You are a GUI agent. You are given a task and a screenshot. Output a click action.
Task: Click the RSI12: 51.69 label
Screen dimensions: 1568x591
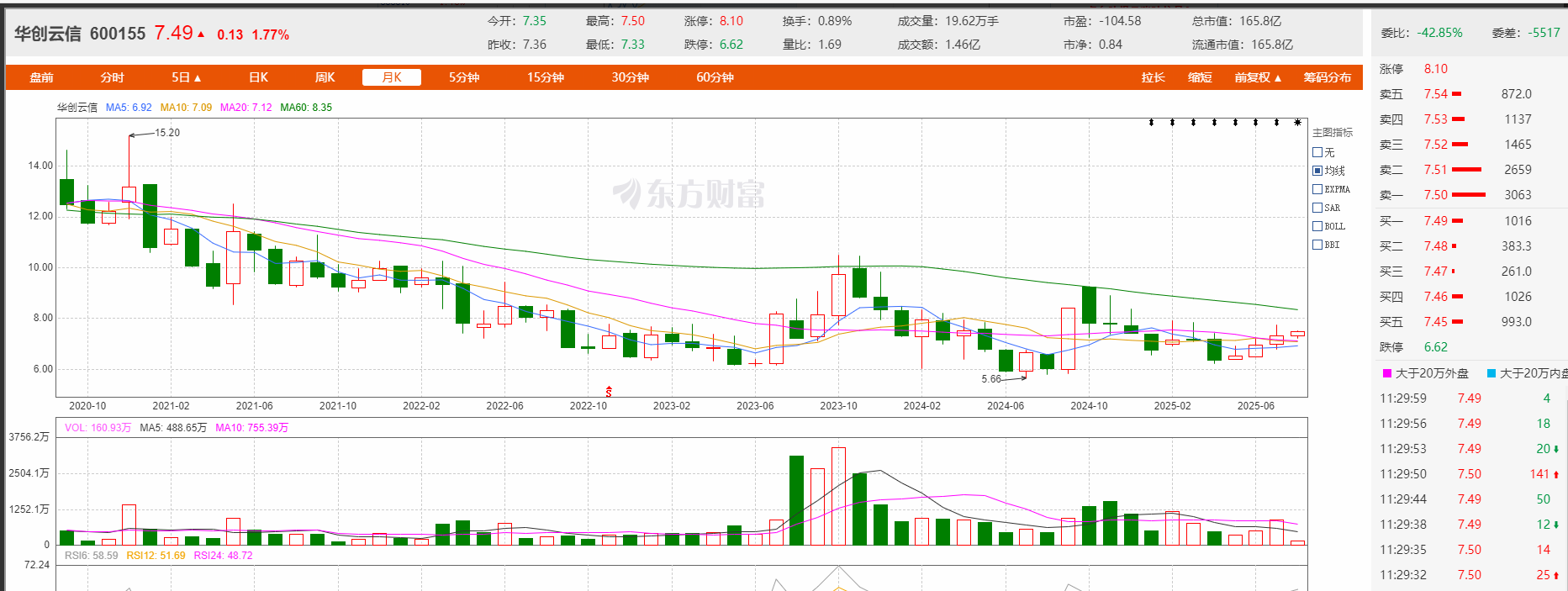pos(156,556)
